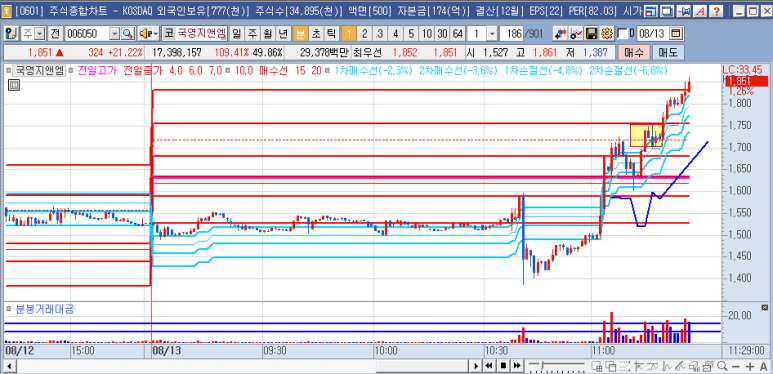Click the save chart floppy disk icon
The height and width of the screenshot is (374, 773).
[592, 34]
